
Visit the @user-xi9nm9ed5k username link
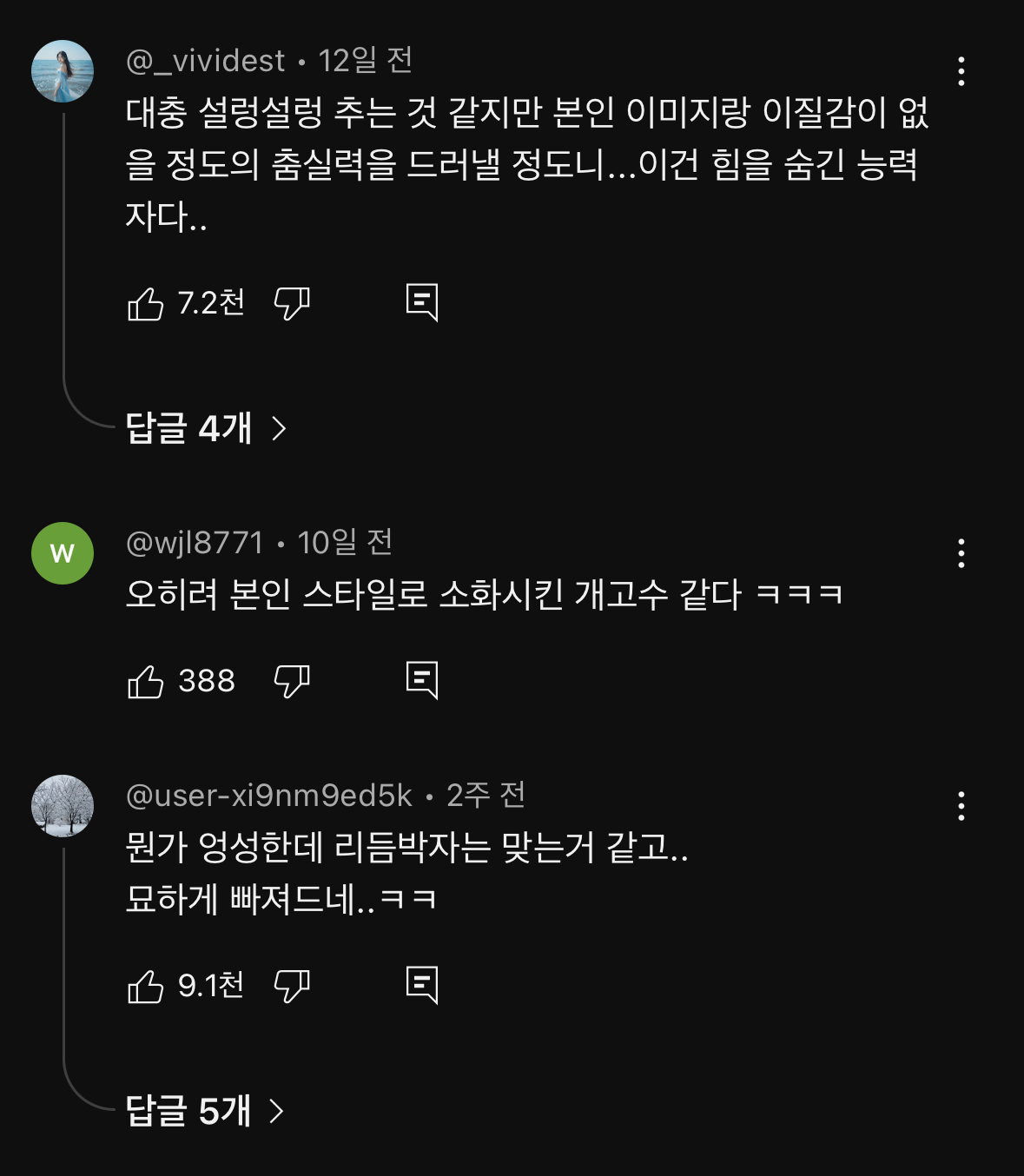click(x=269, y=796)
